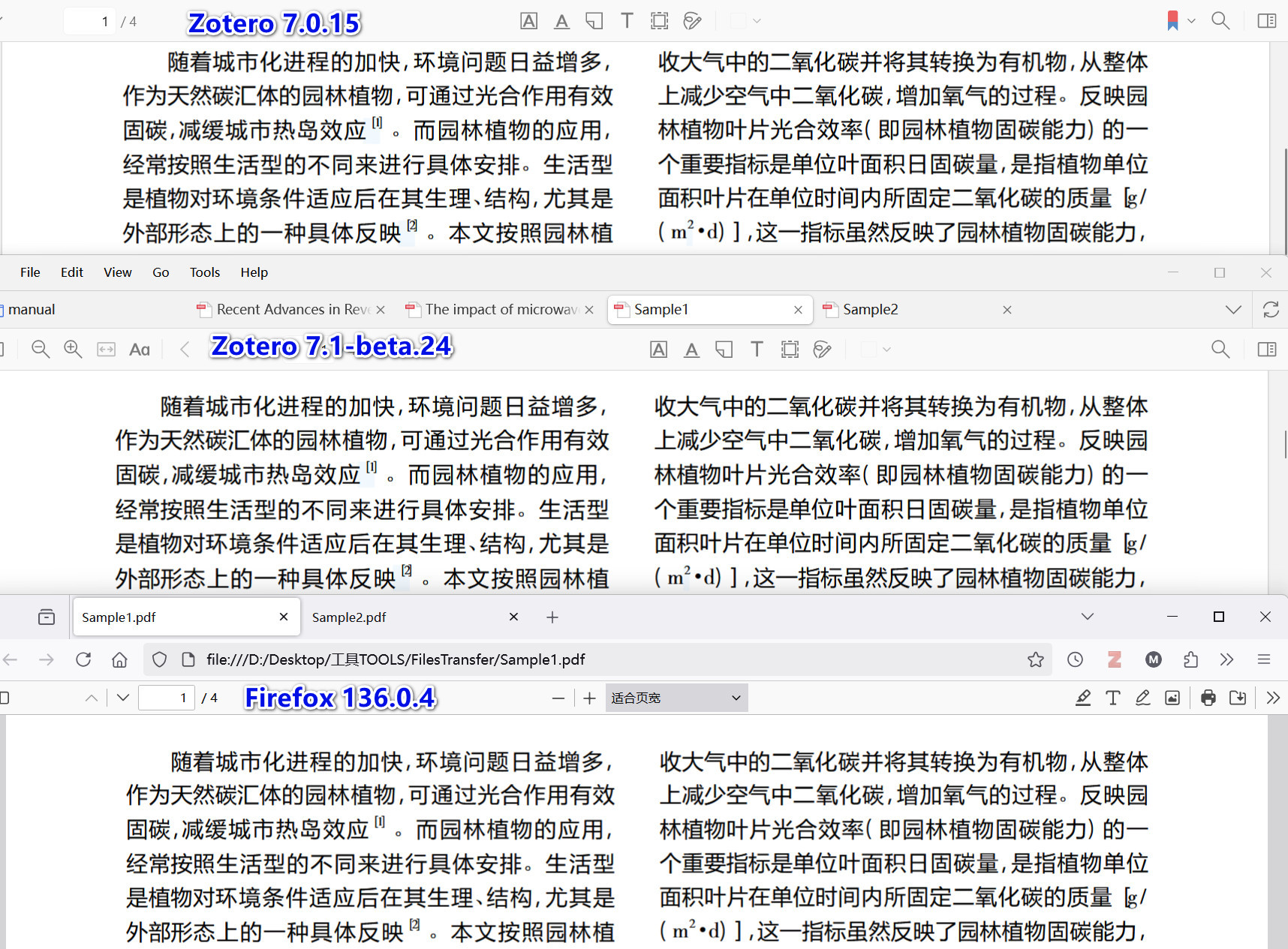Close the Recent Advances tab

click(x=381, y=309)
